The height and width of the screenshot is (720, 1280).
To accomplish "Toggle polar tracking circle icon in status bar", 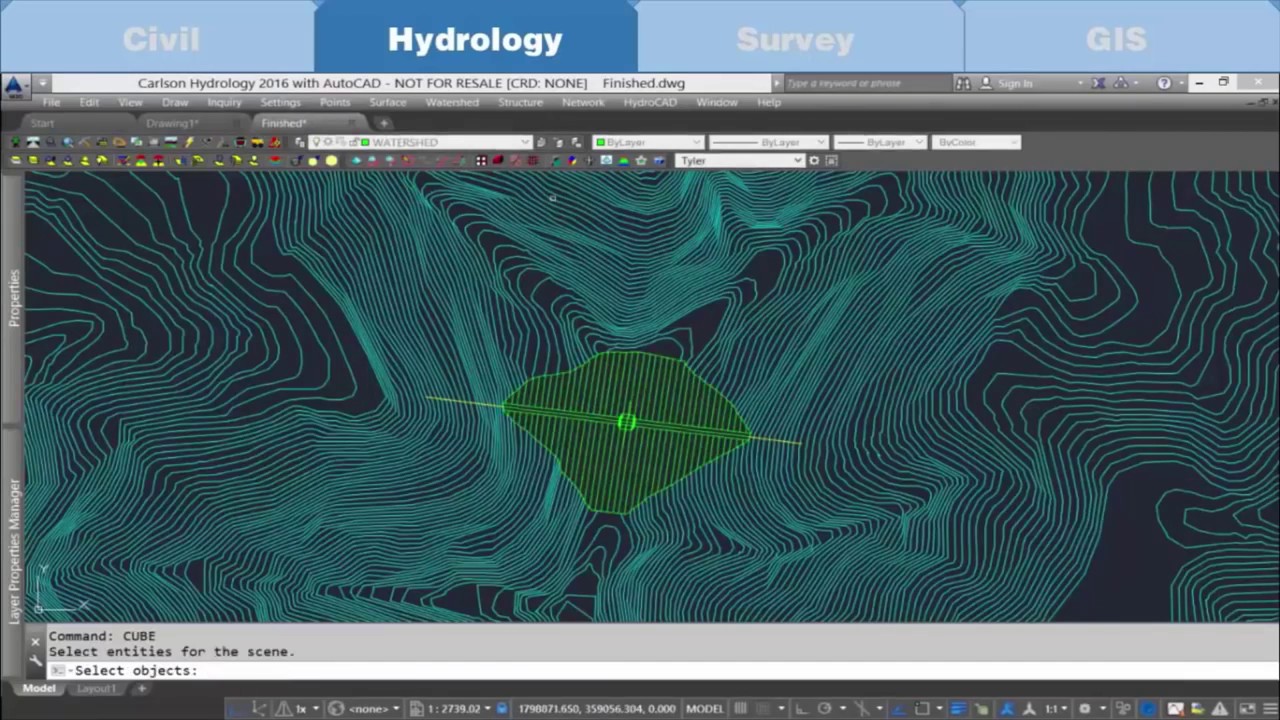I will [824, 709].
